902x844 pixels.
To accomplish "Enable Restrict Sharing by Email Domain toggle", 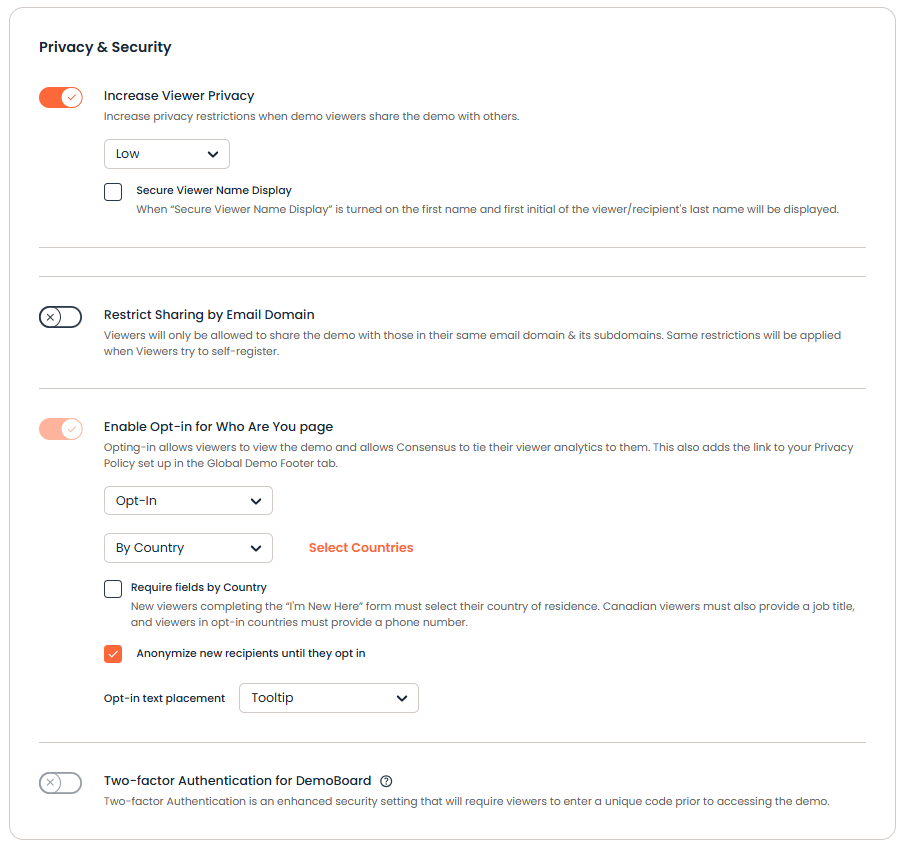I will tap(60, 316).
